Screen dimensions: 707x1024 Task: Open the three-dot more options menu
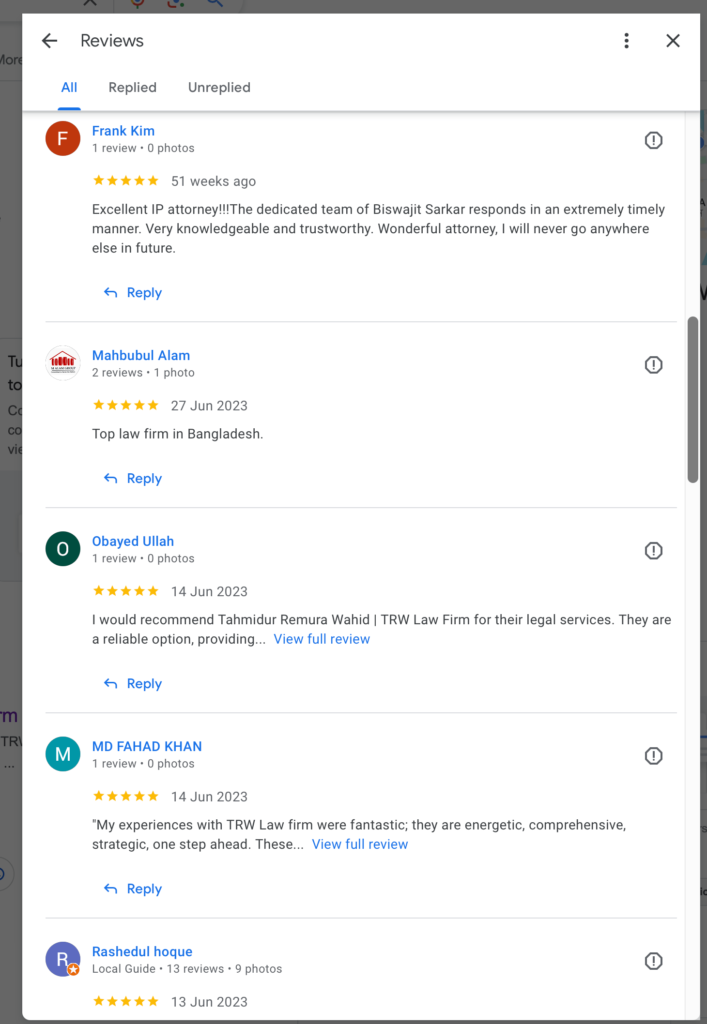[626, 40]
